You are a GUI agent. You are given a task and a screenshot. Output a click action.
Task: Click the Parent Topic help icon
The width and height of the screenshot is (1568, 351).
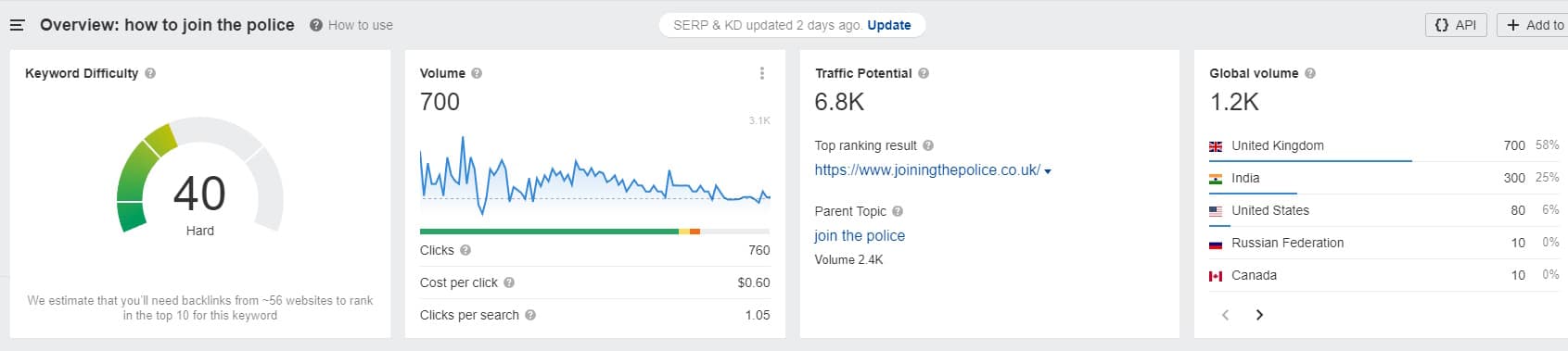click(x=898, y=211)
